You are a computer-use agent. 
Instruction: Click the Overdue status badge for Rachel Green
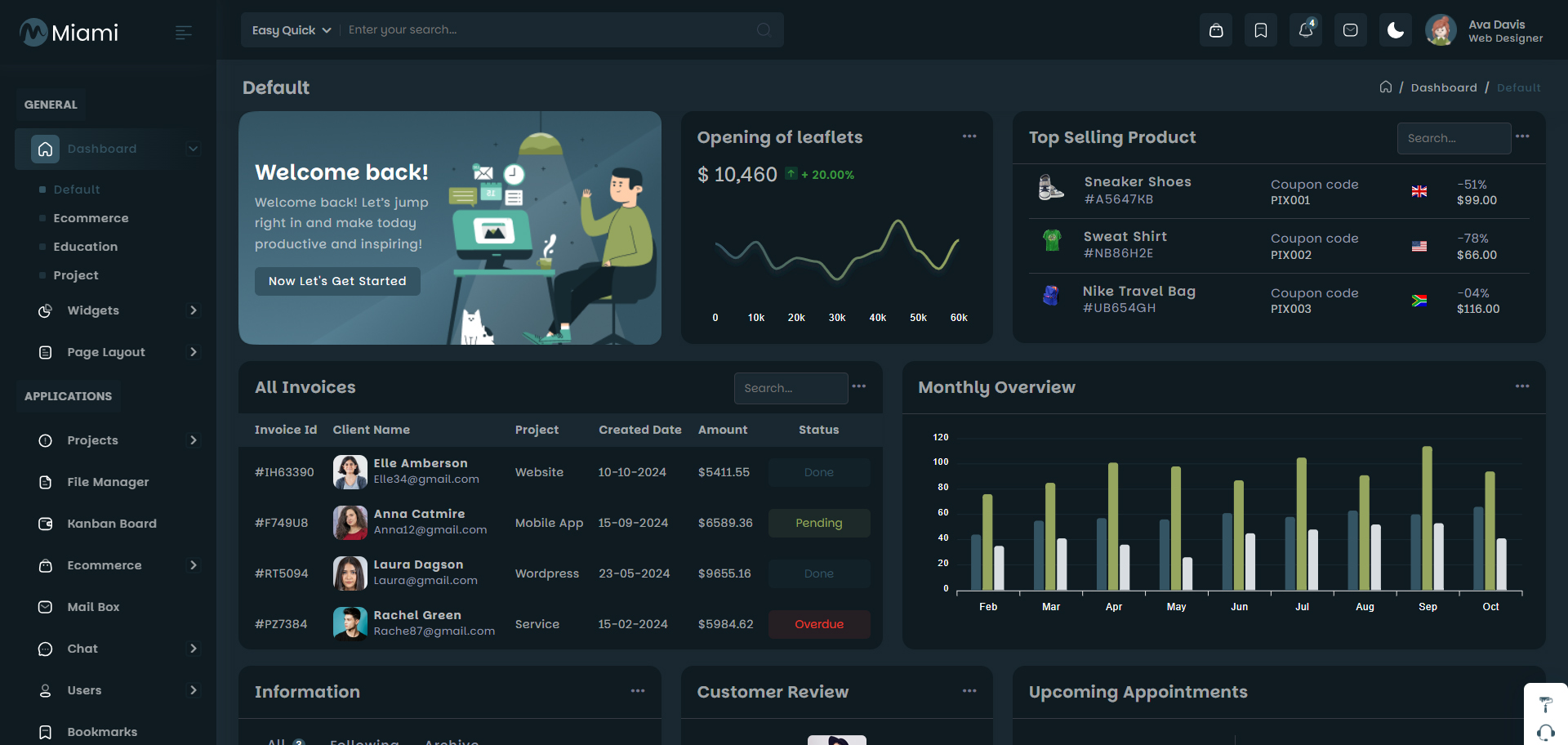tap(819, 624)
